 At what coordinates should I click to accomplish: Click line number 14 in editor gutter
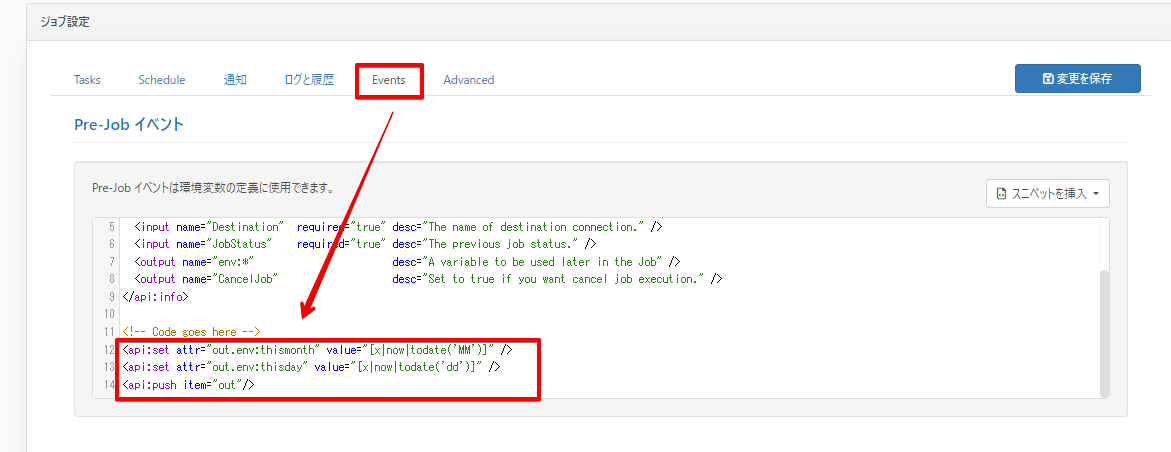click(x=108, y=385)
